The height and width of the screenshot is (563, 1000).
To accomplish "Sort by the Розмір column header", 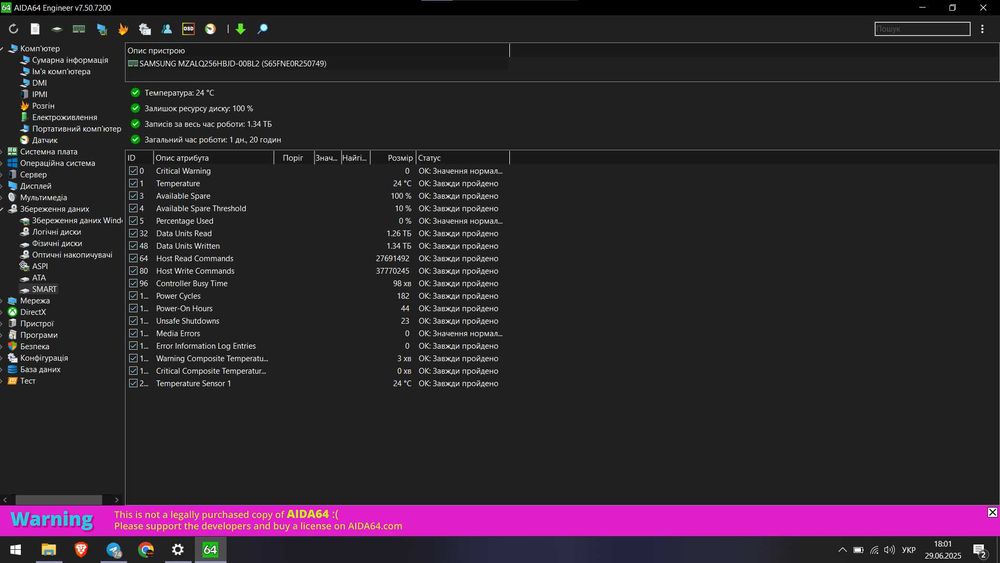I will 393,157.
